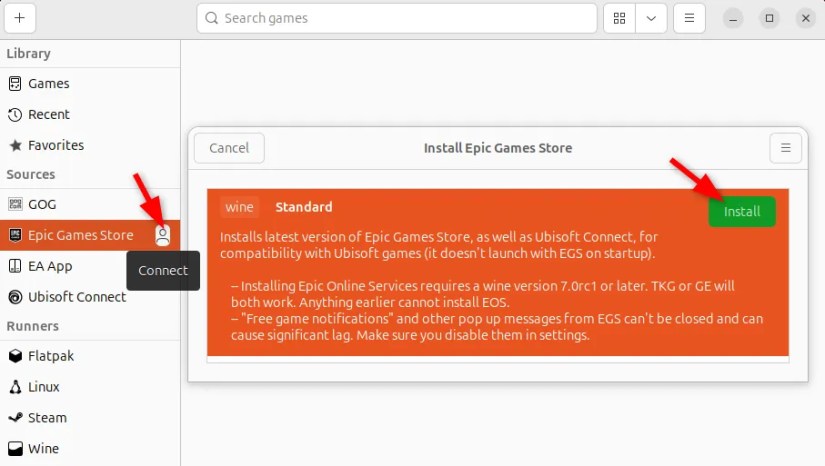Select the Steam runner
This screenshot has height=466, width=825.
(90, 418)
